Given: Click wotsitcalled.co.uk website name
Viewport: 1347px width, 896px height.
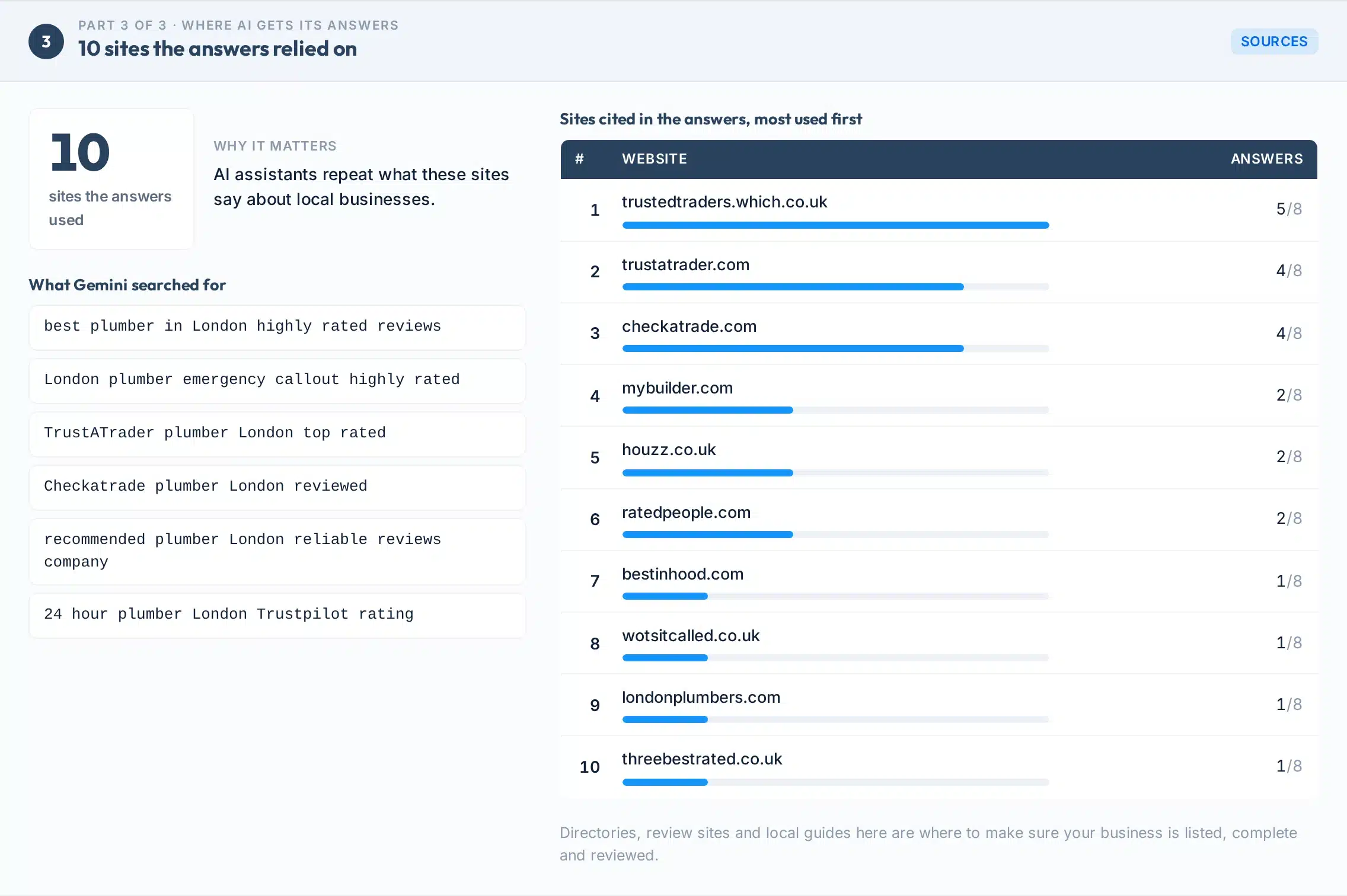Looking at the screenshot, I should pyautogui.click(x=691, y=635).
